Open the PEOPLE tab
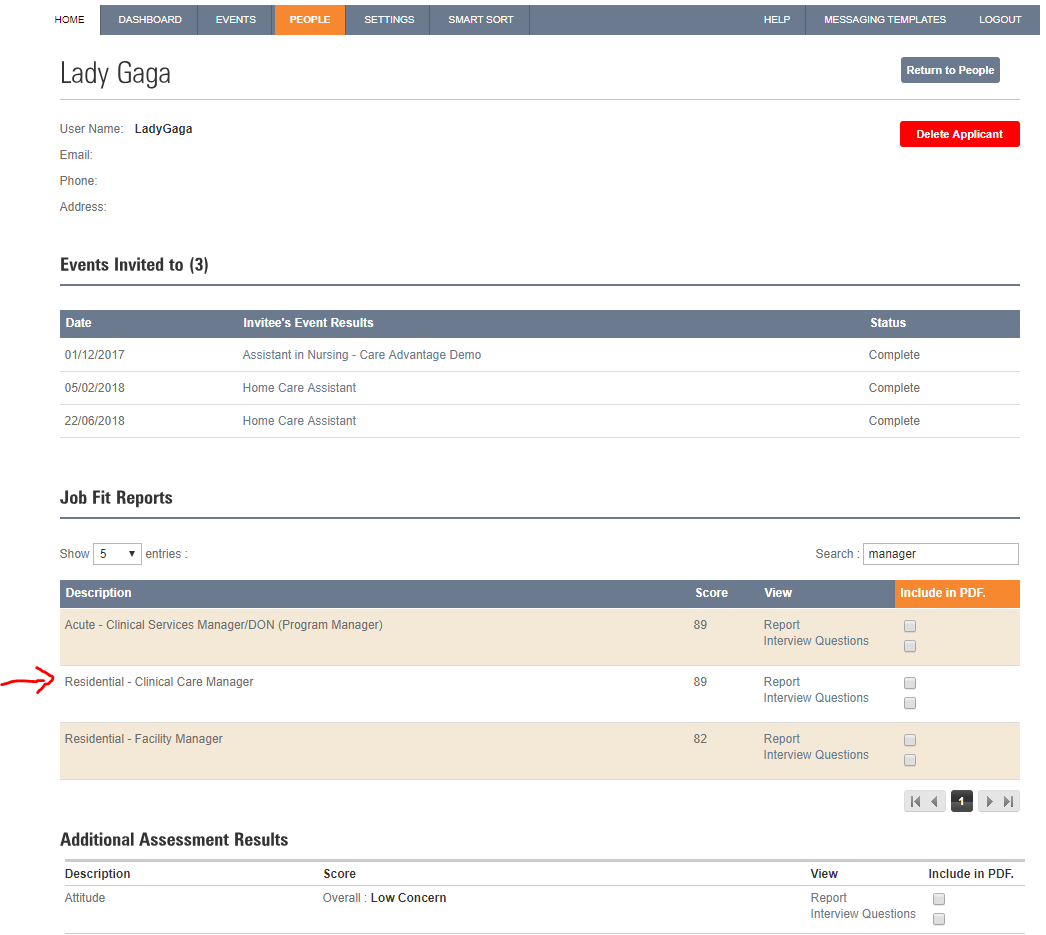The image size is (1046, 935). click(x=310, y=19)
